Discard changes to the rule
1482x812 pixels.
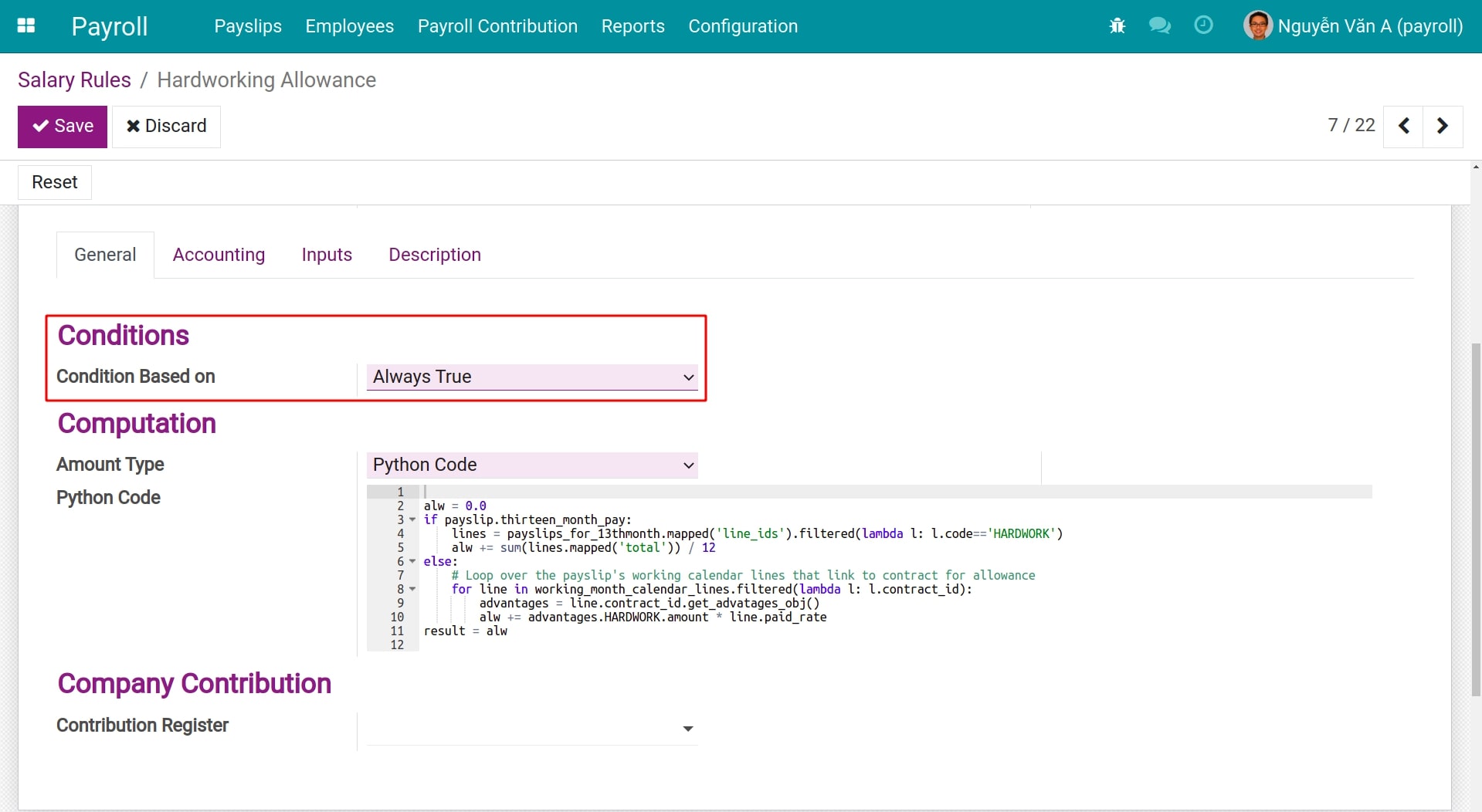tap(166, 127)
